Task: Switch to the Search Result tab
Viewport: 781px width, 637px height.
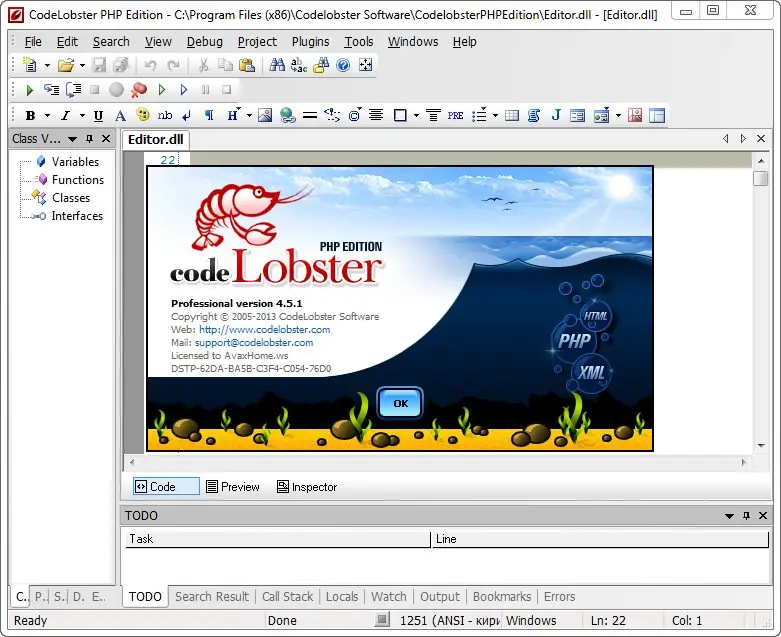Action: pos(212,596)
